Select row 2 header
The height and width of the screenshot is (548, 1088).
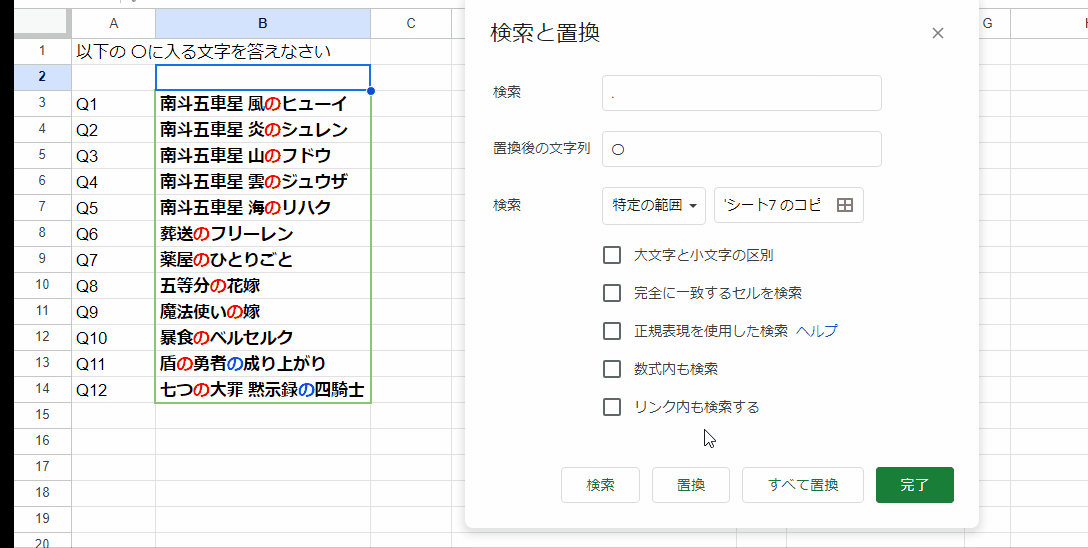42,77
